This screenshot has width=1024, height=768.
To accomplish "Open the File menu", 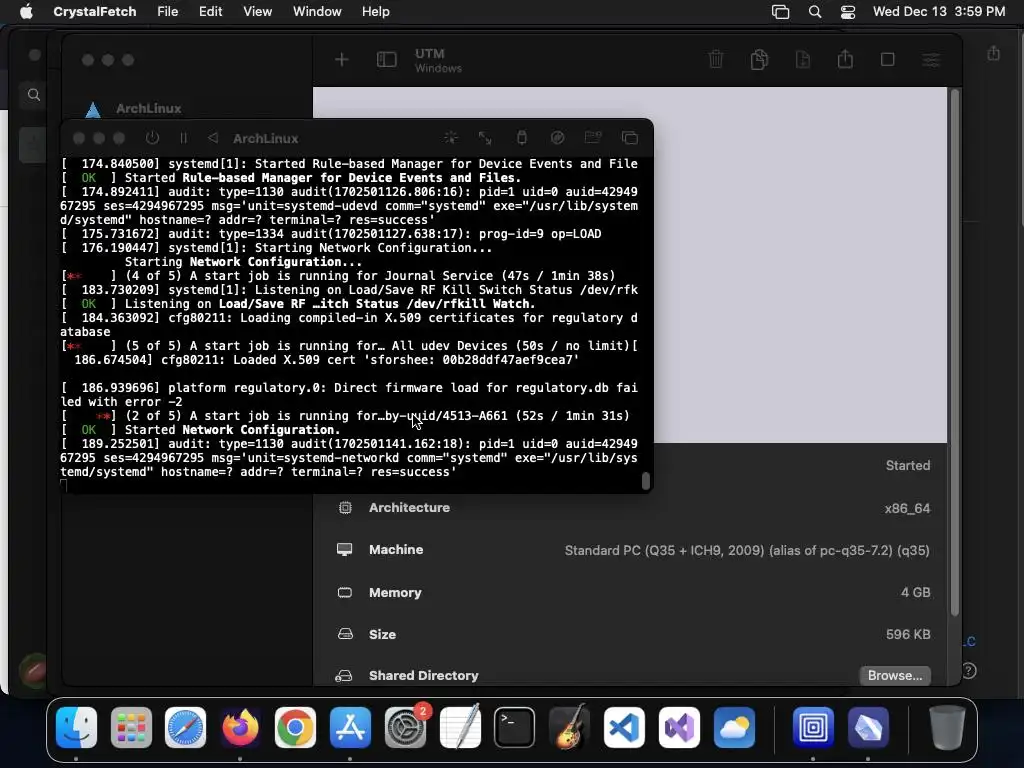I will click(x=168, y=12).
